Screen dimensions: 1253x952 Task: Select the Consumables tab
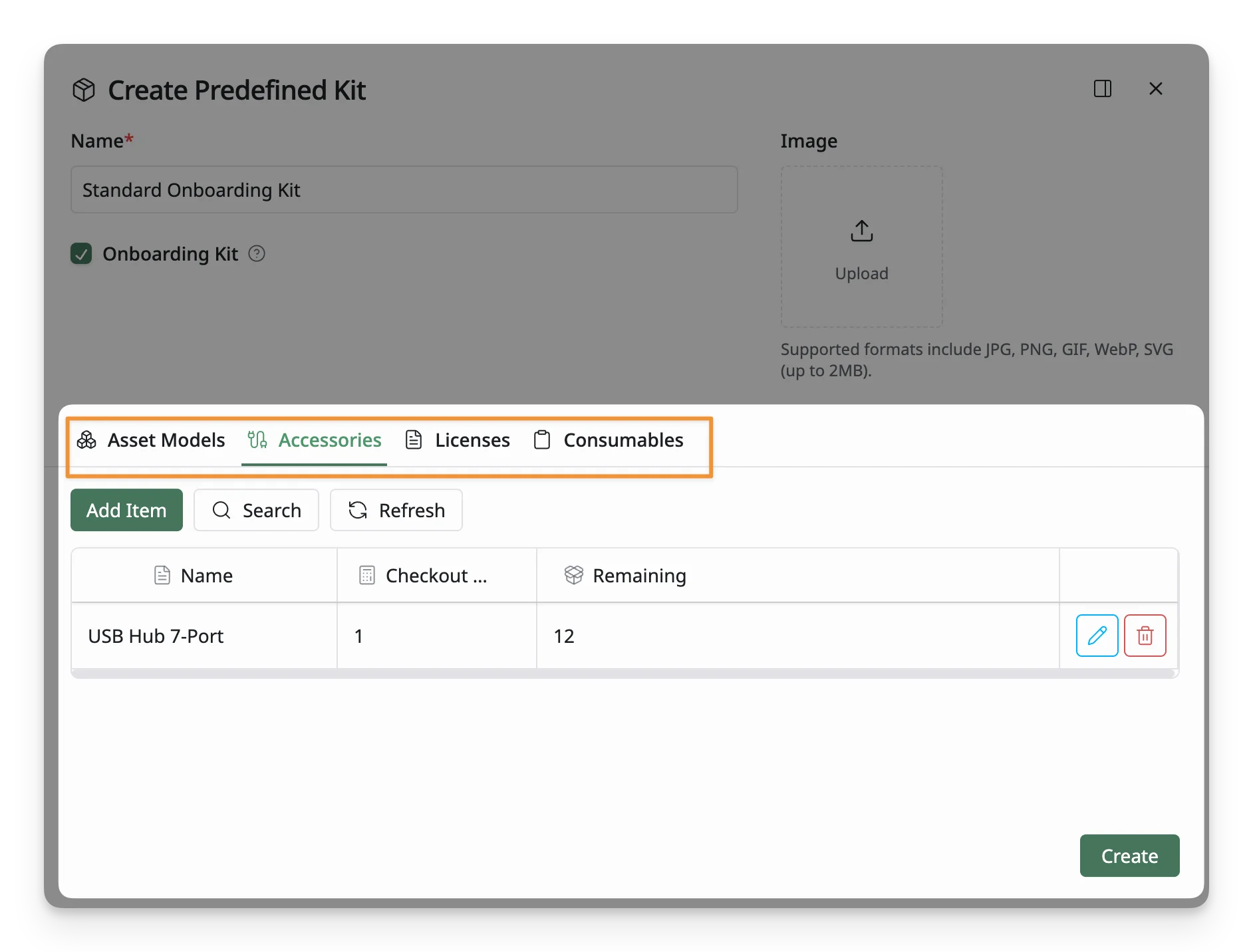coord(609,440)
